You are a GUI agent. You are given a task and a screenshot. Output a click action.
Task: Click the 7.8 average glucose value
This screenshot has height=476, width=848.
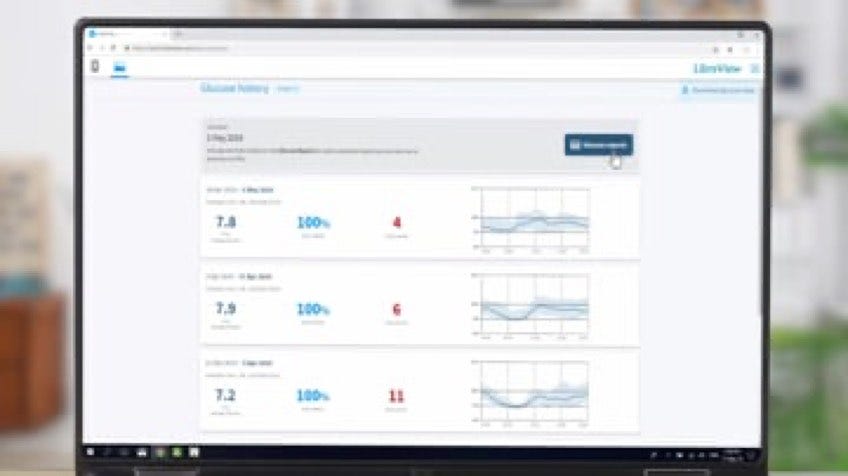(x=226, y=222)
